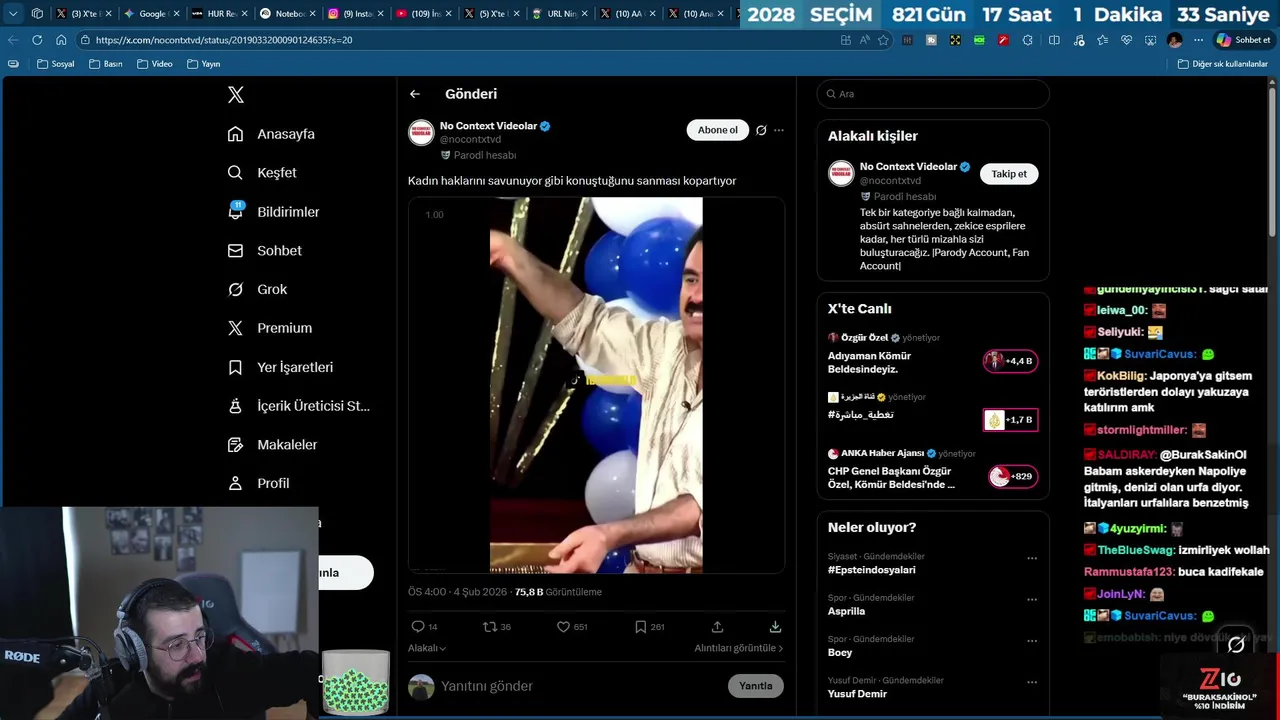The height and width of the screenshot is (720, 1280).
Task: Open the #Epsteindosyalari trend
Action: [872, 570]
